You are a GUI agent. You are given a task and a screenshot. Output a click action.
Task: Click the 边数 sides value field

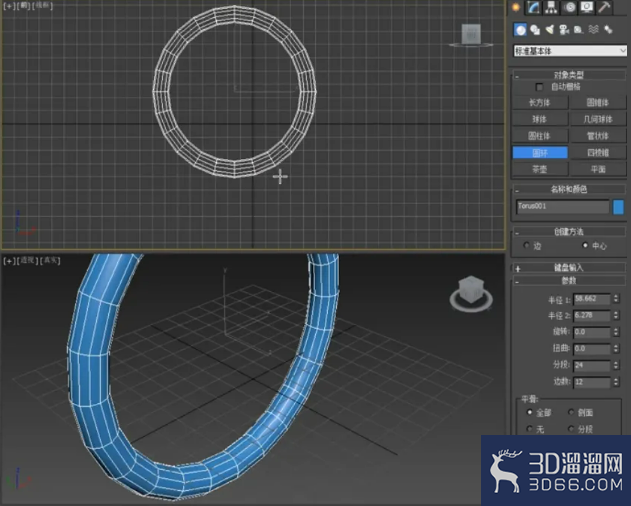(592, 382)
